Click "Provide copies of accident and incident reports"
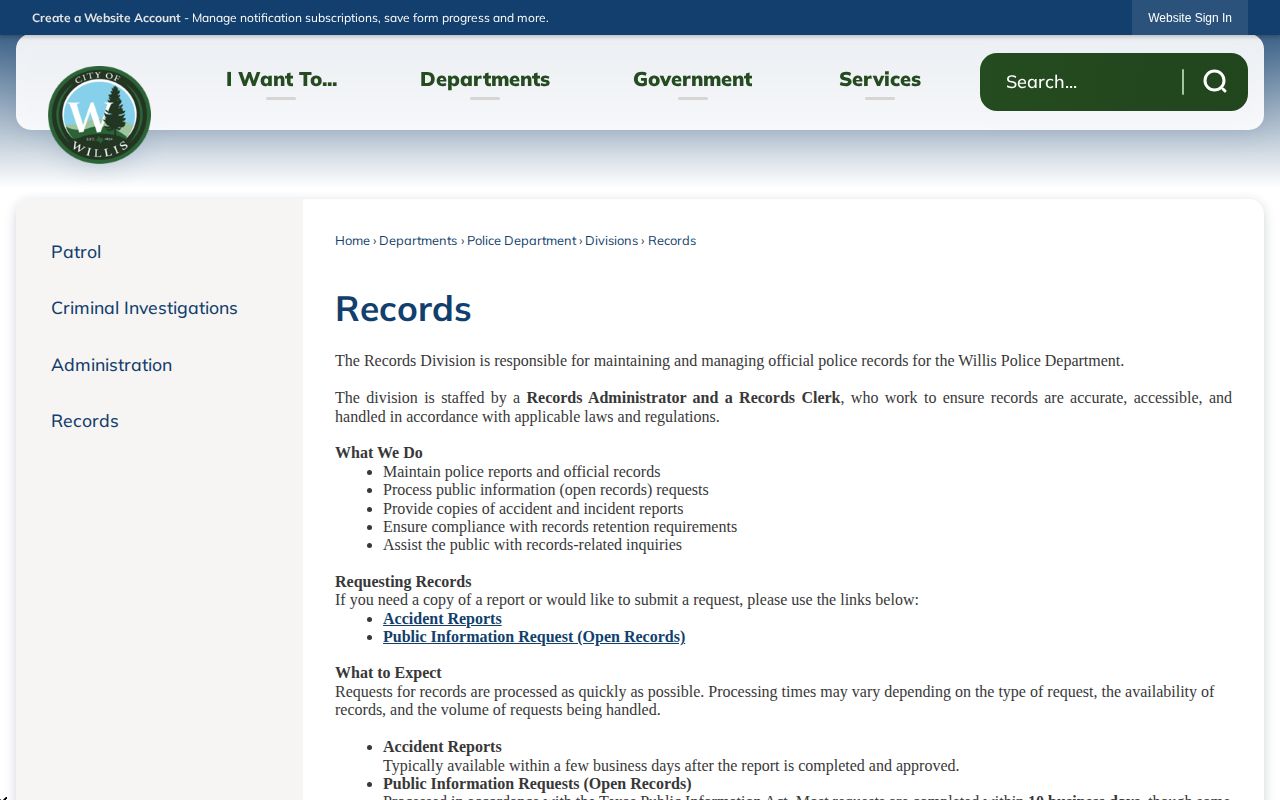The height and width of the screenshot is (800, 1280). 533,509
